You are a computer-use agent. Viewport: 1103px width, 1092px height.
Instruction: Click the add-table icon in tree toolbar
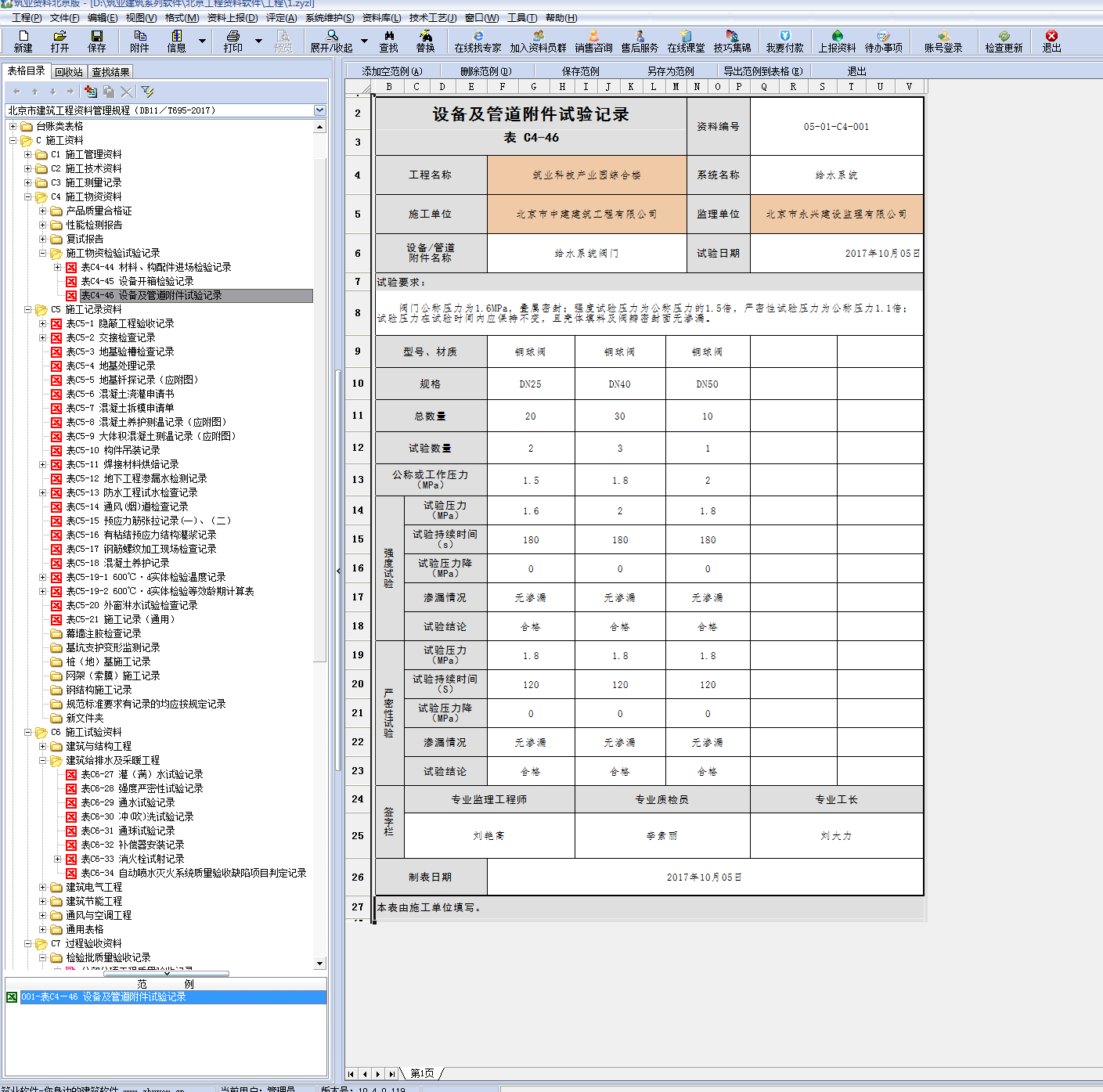91,92
